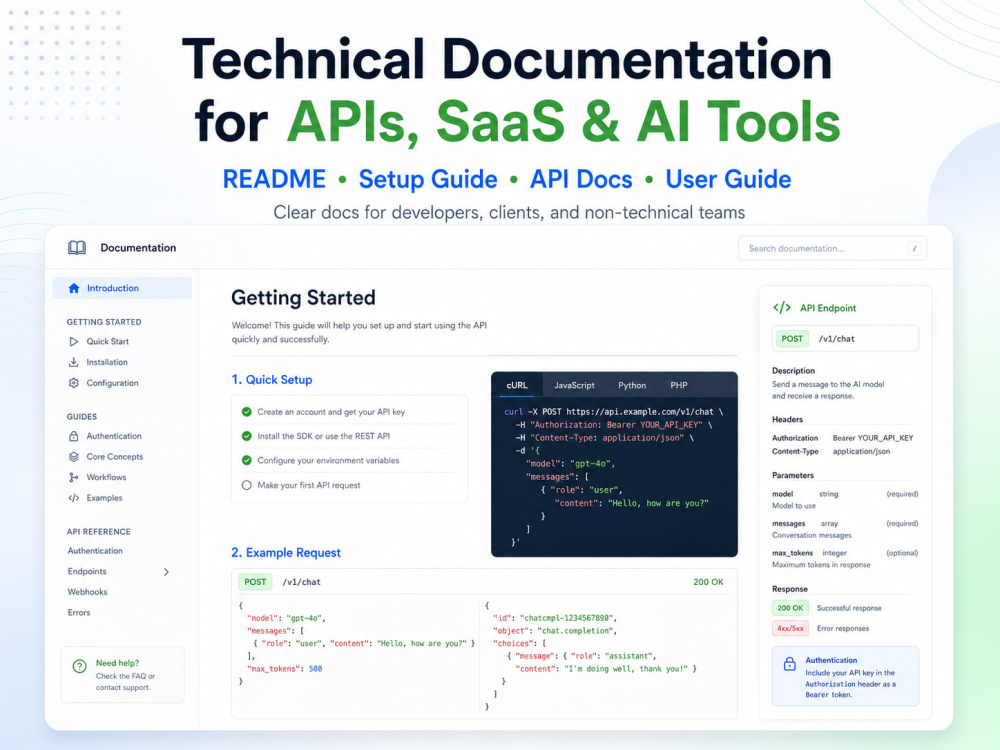
Task: Open the Webhooks reference page
Action: click(87, 592)
